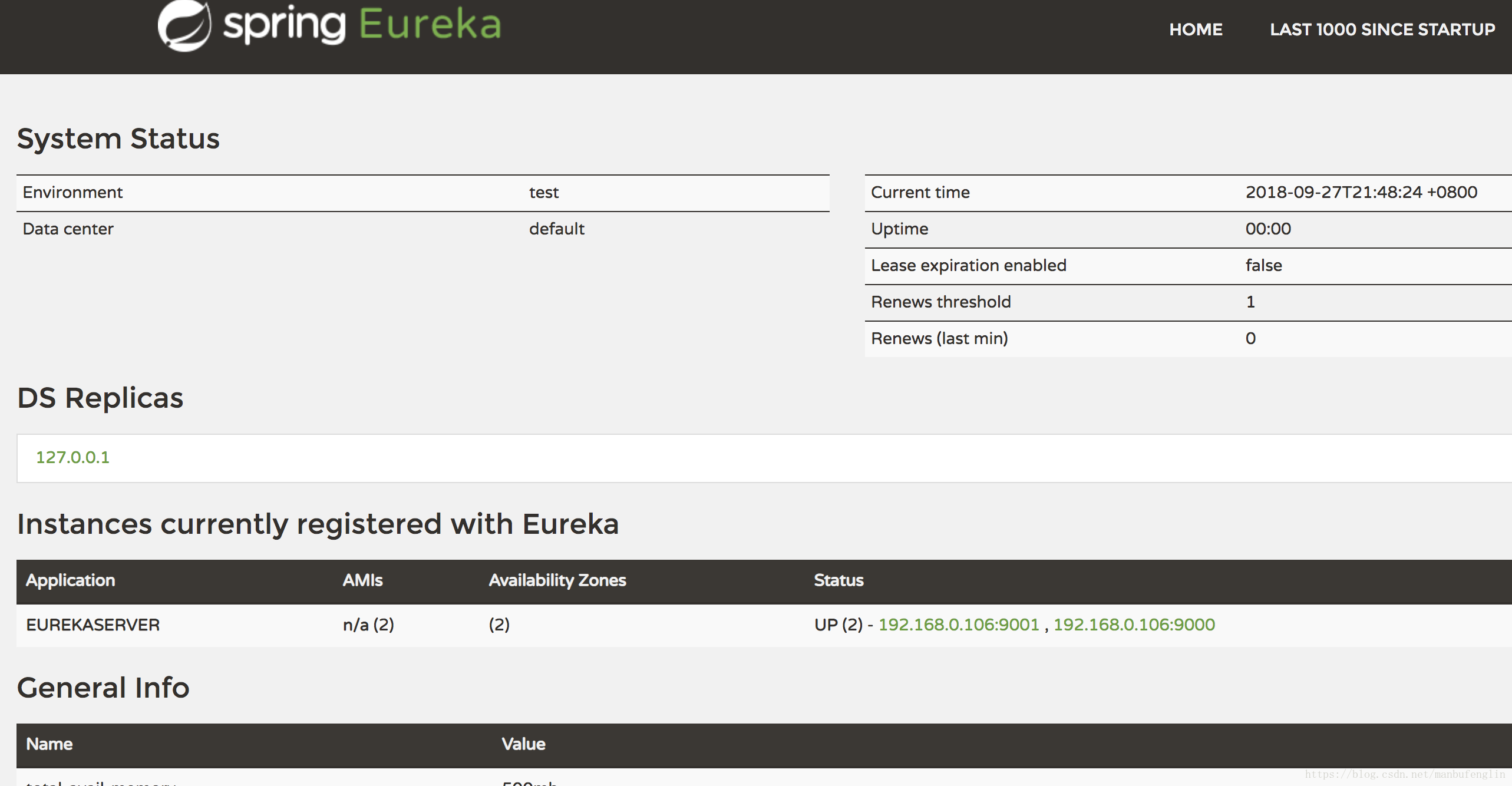Open instance link 192.168.0.106:9000
Viewport: 1512px width, 786px height.
click(1134, 625)
